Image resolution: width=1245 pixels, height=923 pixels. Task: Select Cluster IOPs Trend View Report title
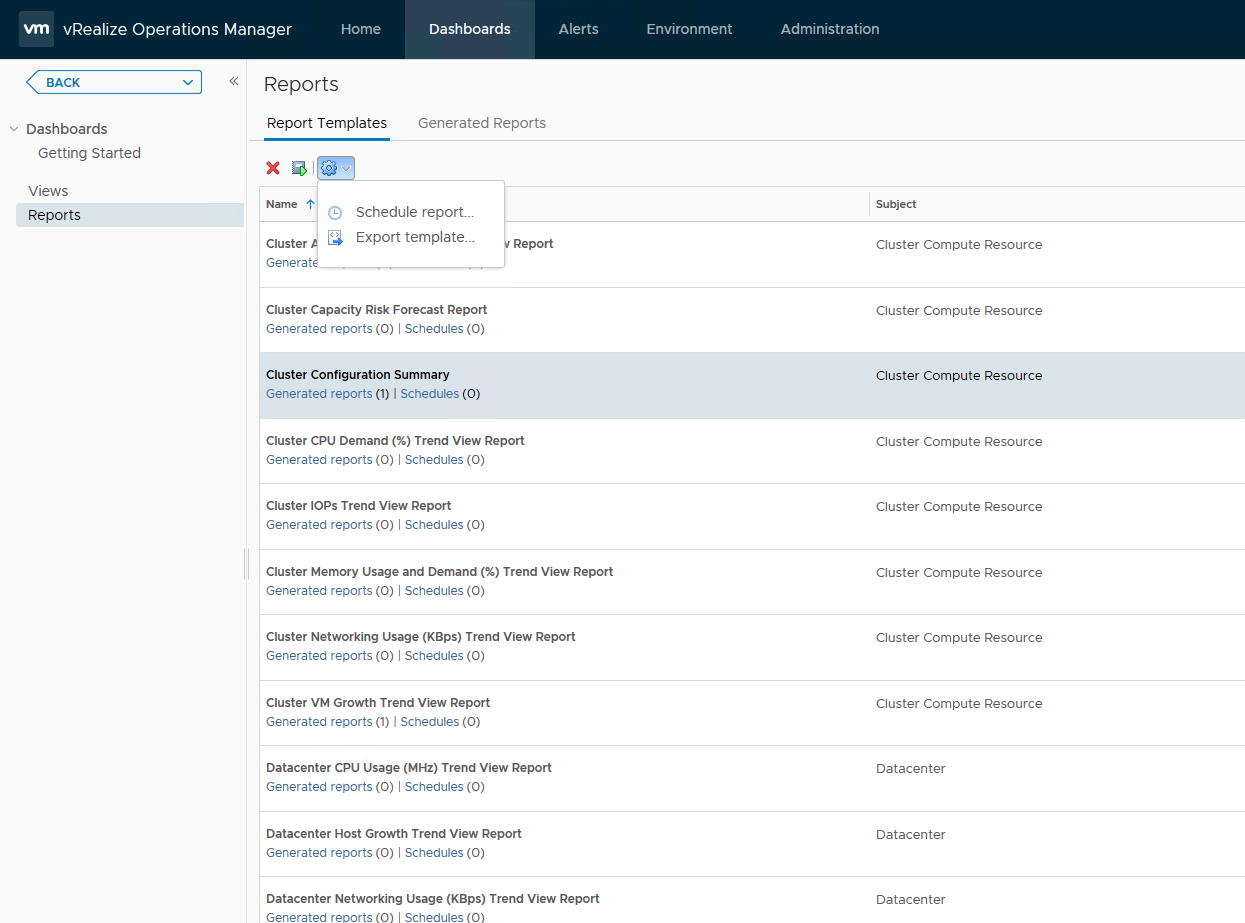tap(359, 506)
